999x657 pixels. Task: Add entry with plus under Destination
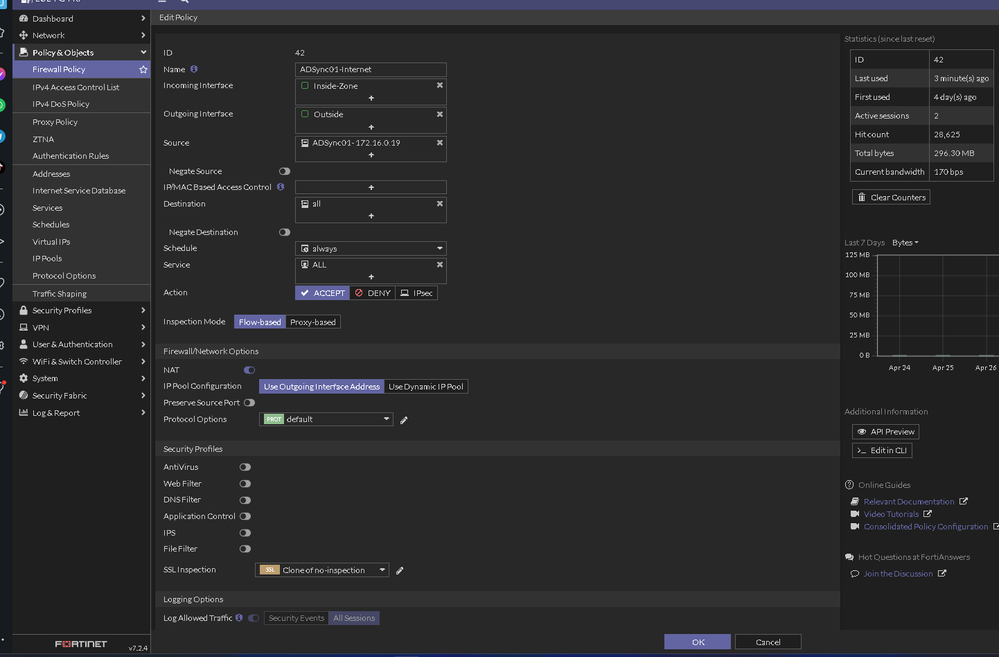click(371, 216)
